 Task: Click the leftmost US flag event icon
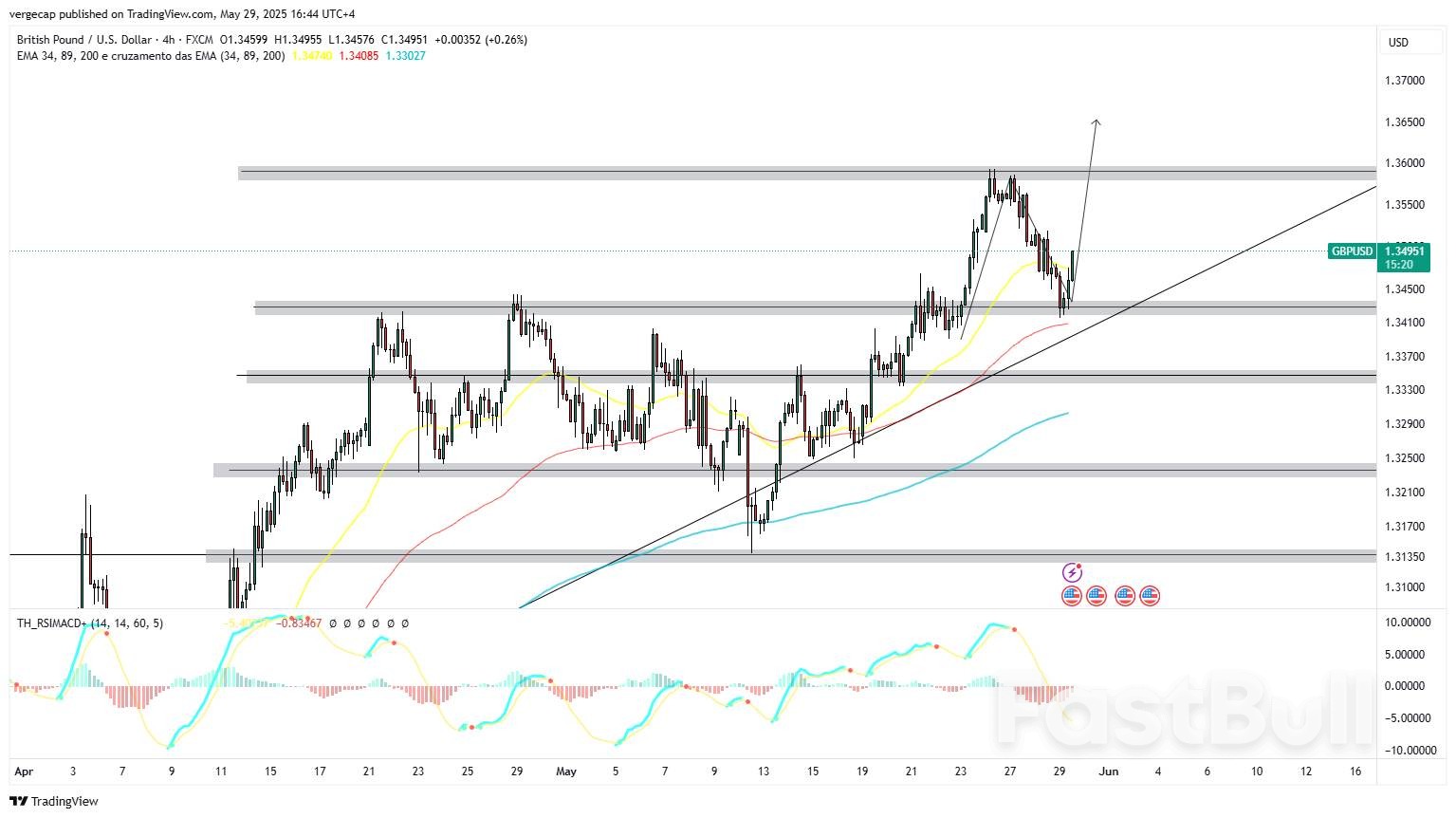click(x=1071, y=596)
